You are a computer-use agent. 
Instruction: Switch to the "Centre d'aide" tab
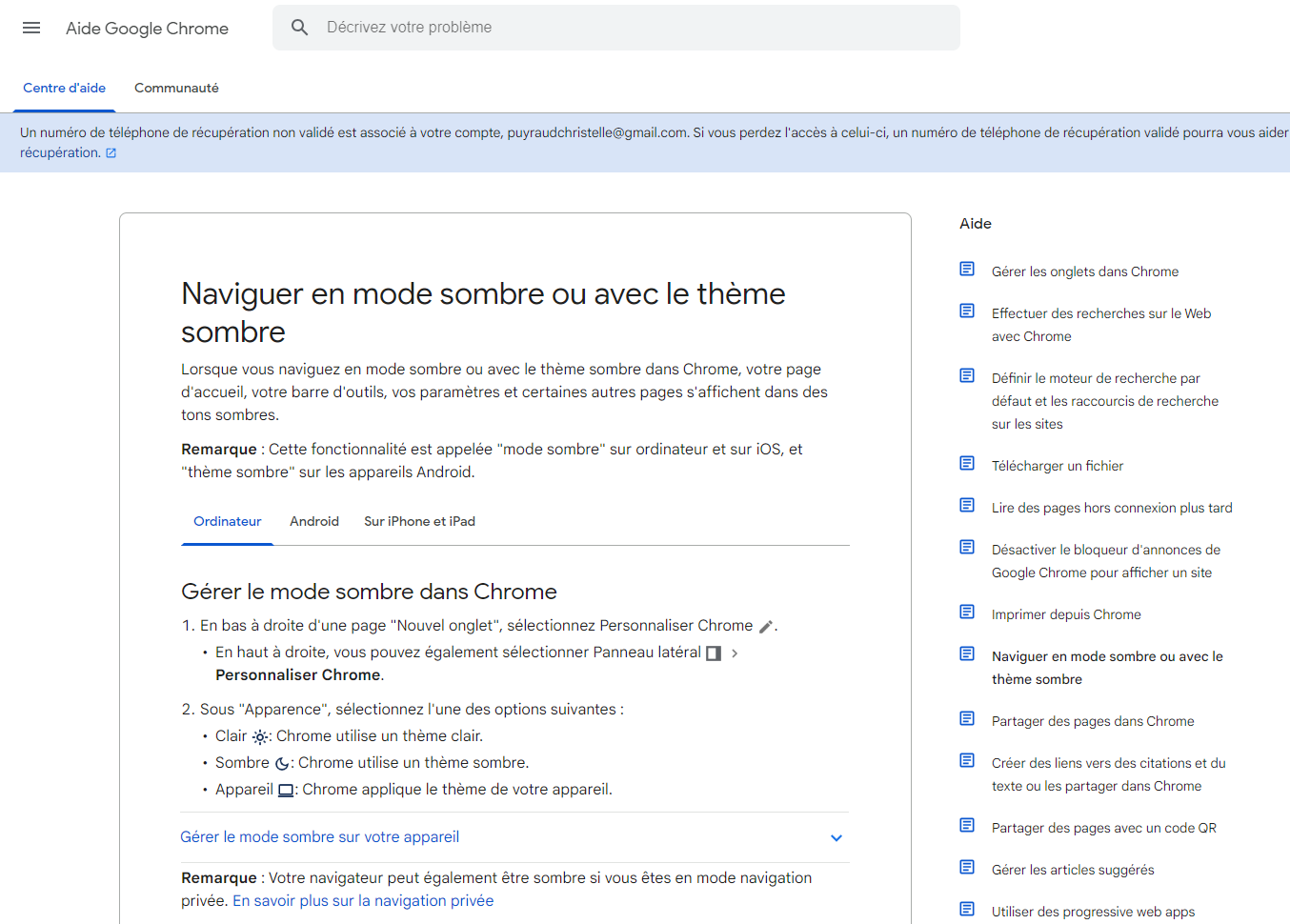tap(65, 88)
